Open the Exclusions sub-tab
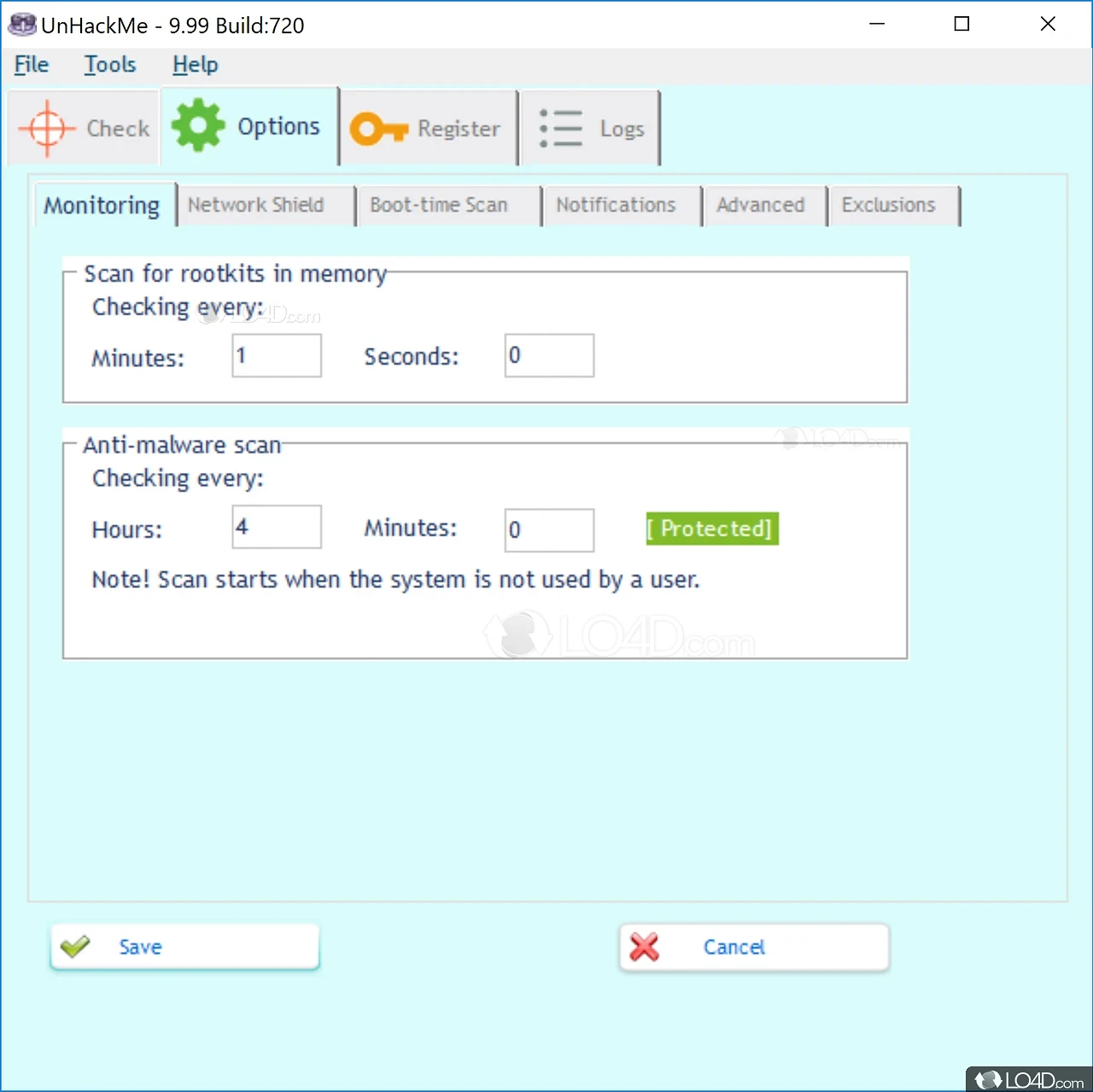 pos(895,206)
